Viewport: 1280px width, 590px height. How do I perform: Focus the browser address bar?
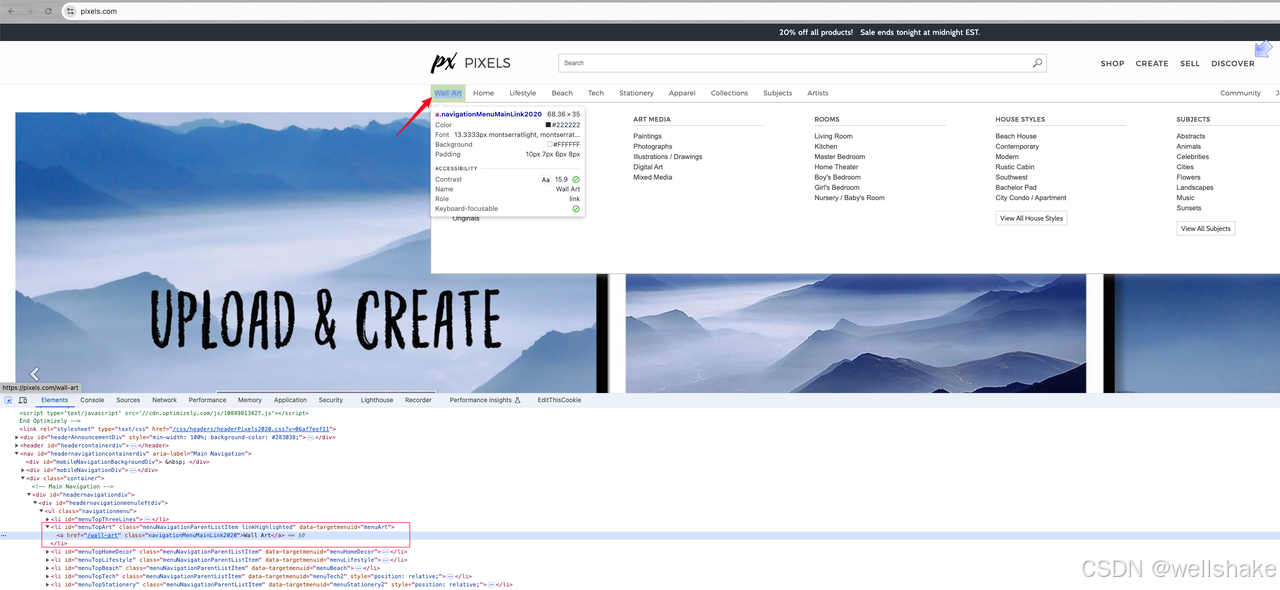670,11
